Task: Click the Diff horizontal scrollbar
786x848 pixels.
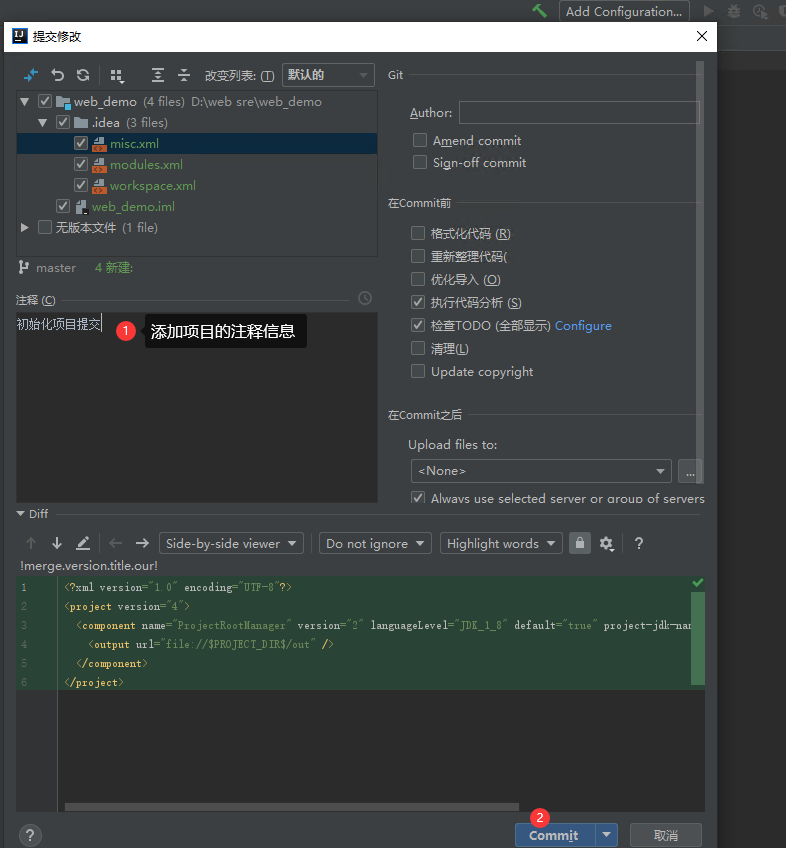Action: pyautogui.click(x=292, y=807)
